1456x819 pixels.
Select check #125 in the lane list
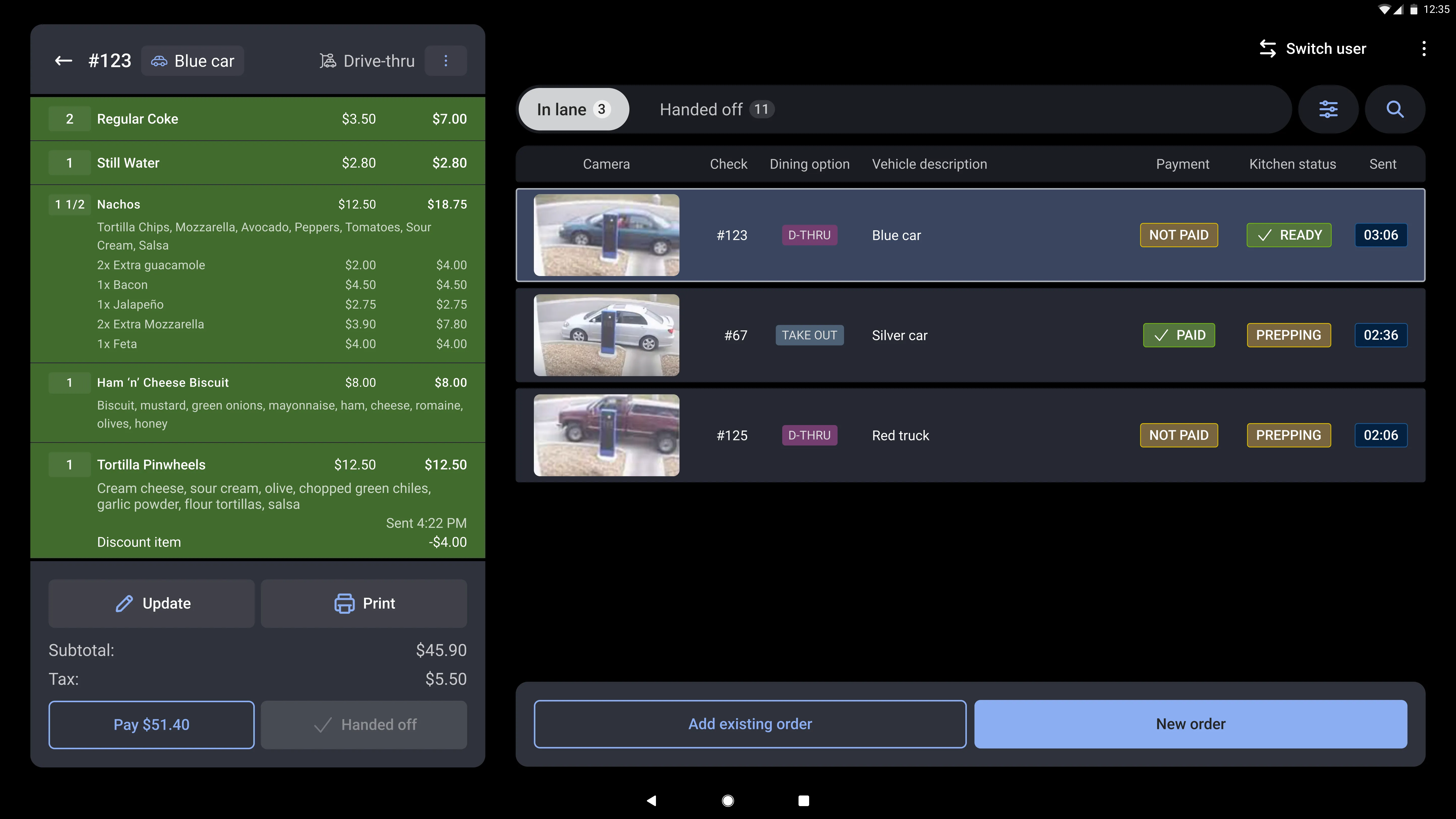[x=970, y=435]
